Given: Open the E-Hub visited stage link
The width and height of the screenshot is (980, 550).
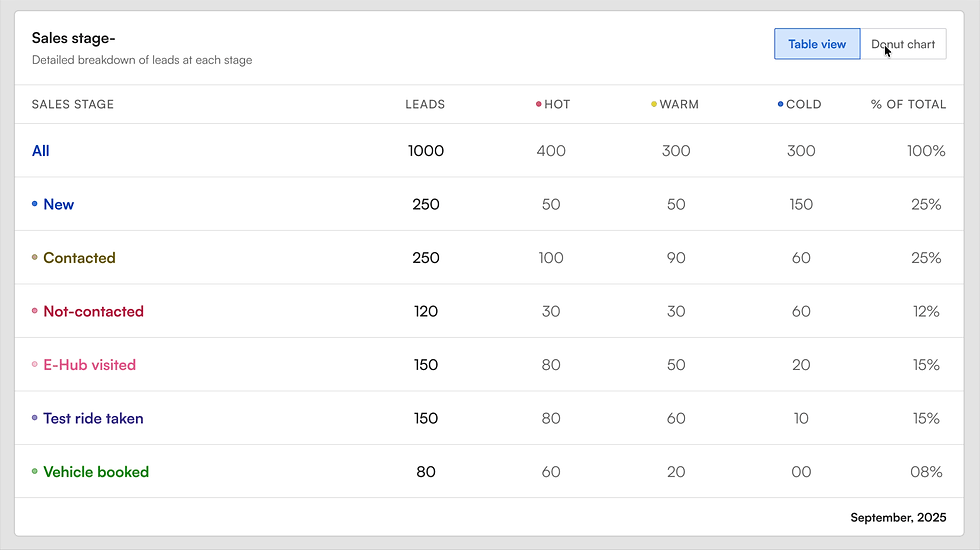Looking at the screenshot, I should (89, 365).
